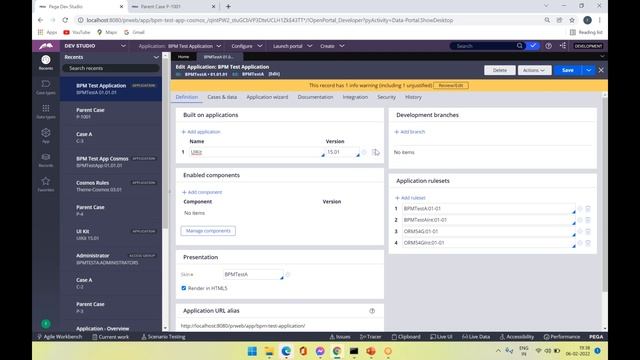This screenshot has width=640, height=360.
Task: Switch to the Integration tab
Action: coord(355,97)
